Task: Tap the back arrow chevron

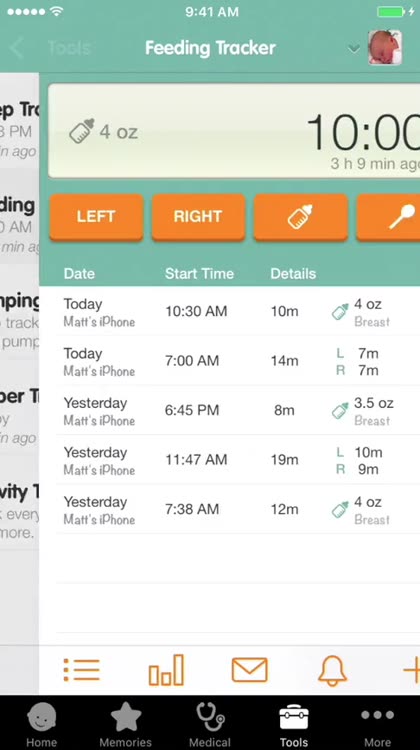Action: click(x=17, y=48)
